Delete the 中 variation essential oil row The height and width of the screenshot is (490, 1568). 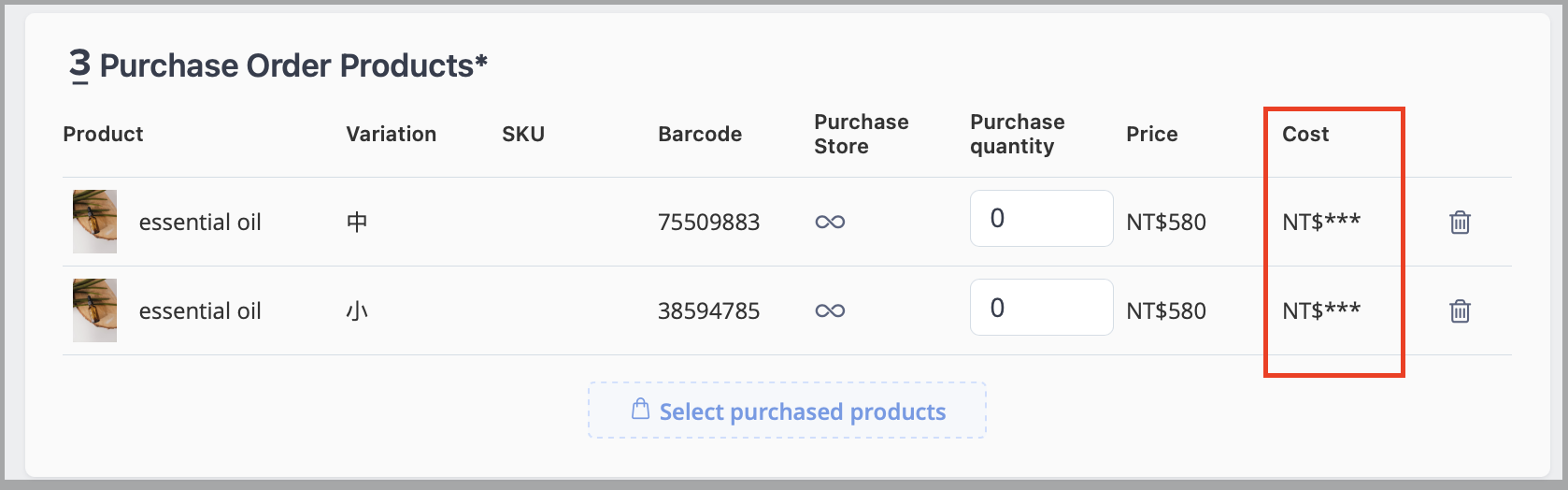pos(1460,222)
